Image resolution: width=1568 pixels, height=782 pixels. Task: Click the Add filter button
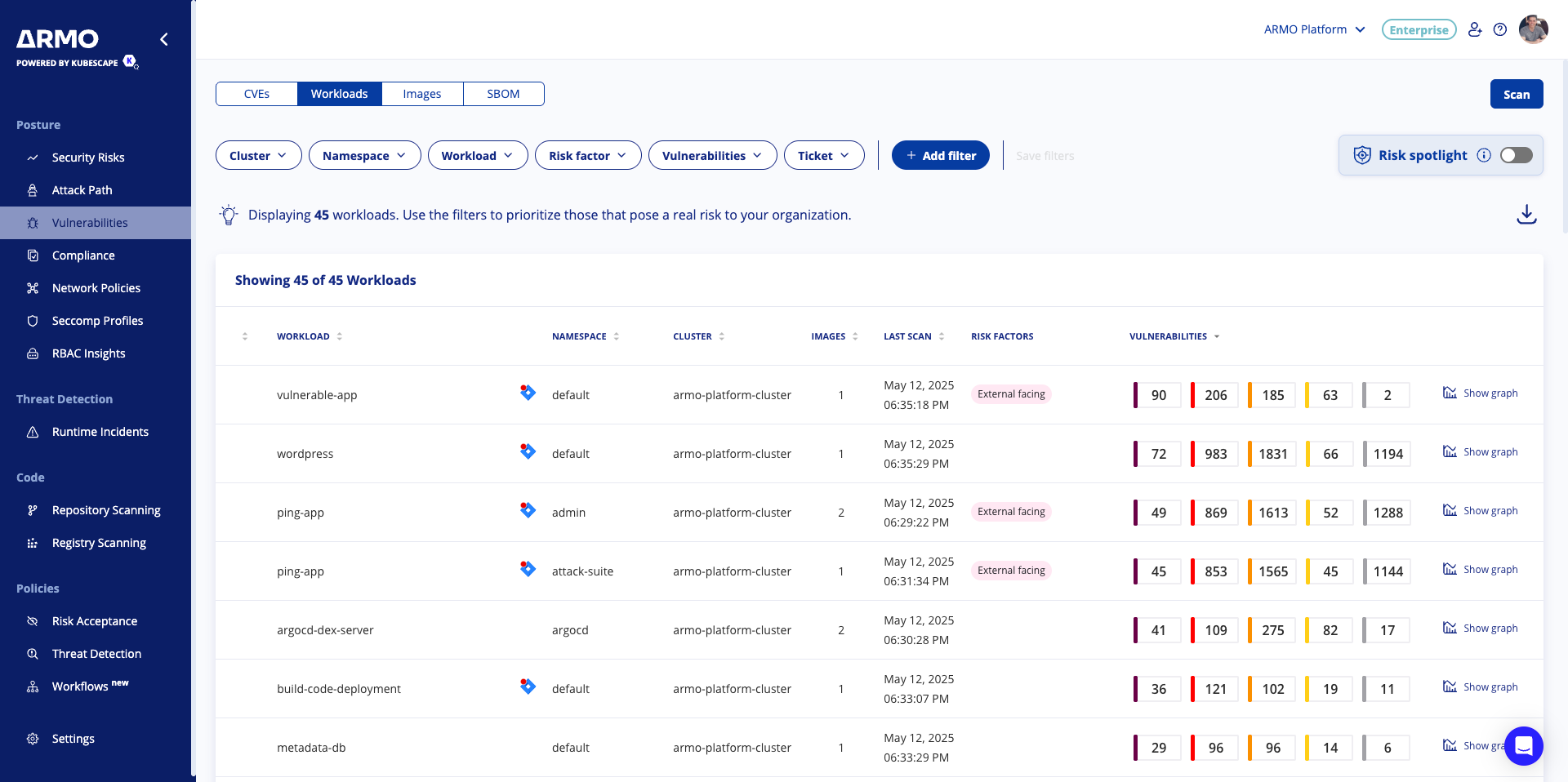click(x=941, y=155)
